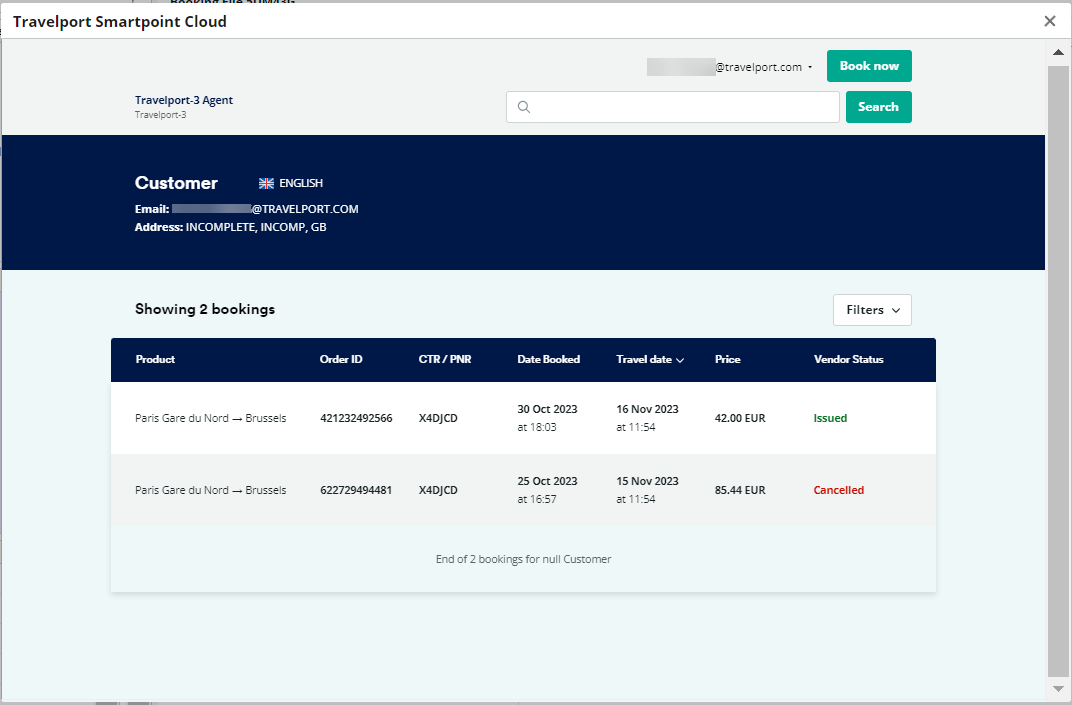Focus the booking search input field
Screen dimensions: 1072x705
tap(673, 107)
